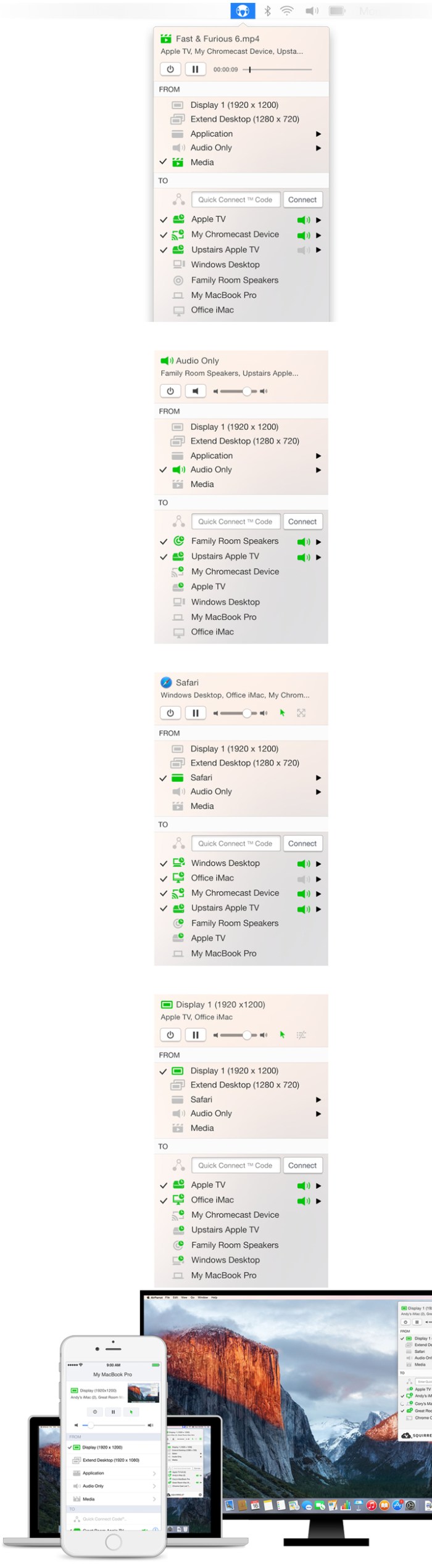
Task: Uncheck Windows Desktop in the Safari panel
Action: 164,864
